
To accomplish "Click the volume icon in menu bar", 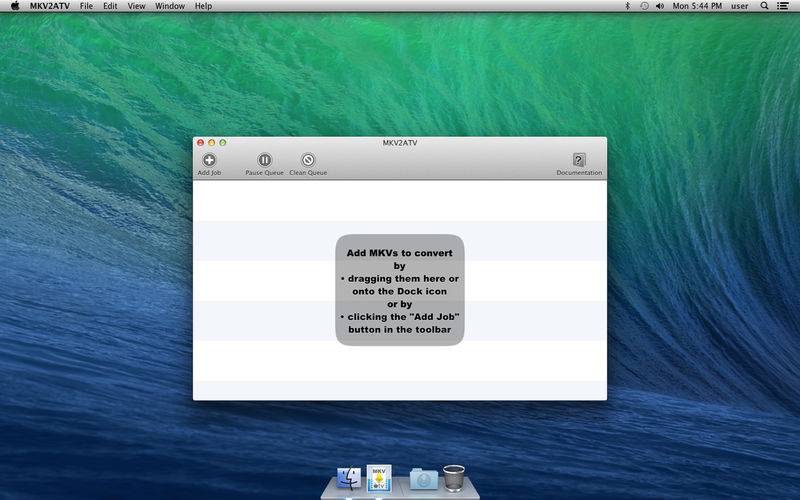I will (x=660, y=6).
